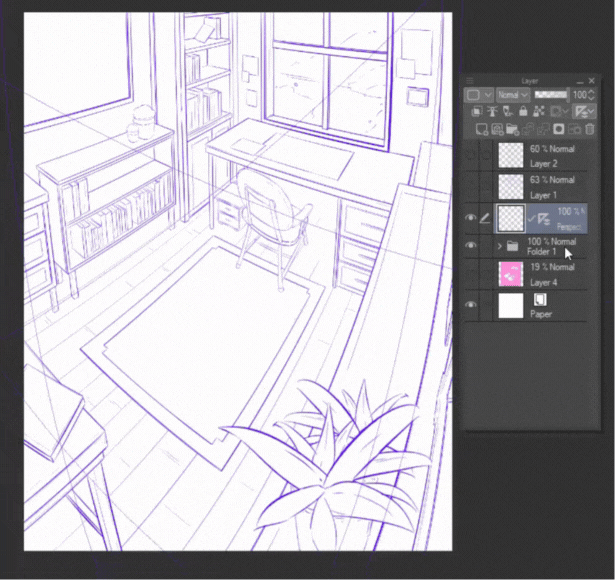Screen dimensions: 615x580
Task: Set as Reference Layer lighthouse icon
Action: click(492, 112)
